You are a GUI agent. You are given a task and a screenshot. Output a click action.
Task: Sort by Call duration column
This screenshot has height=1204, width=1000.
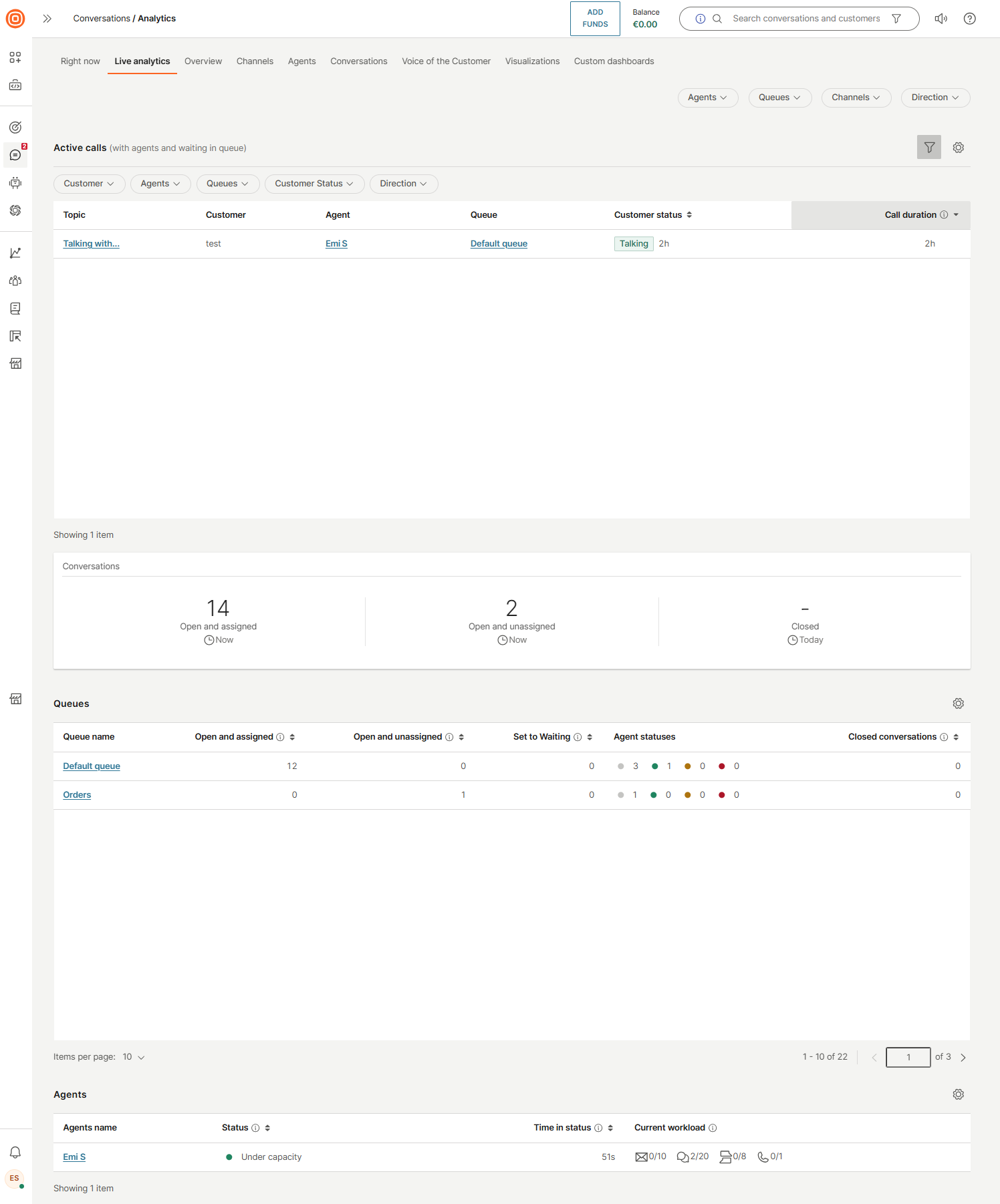click(956, 215)
